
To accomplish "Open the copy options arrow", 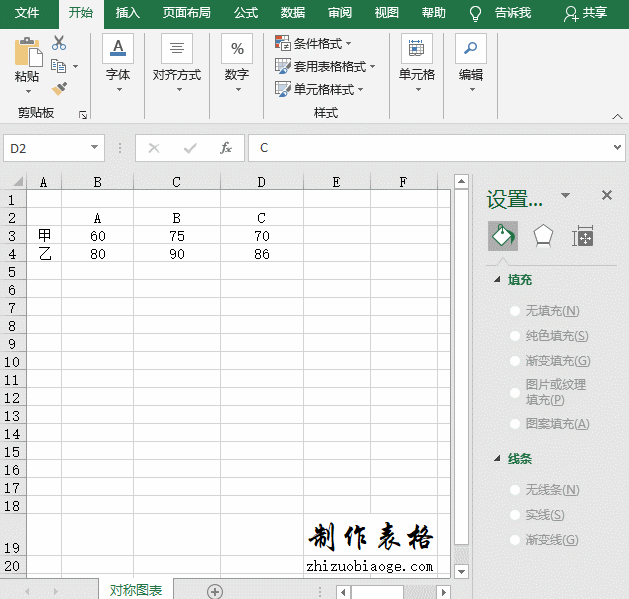I will pos(75,66).
